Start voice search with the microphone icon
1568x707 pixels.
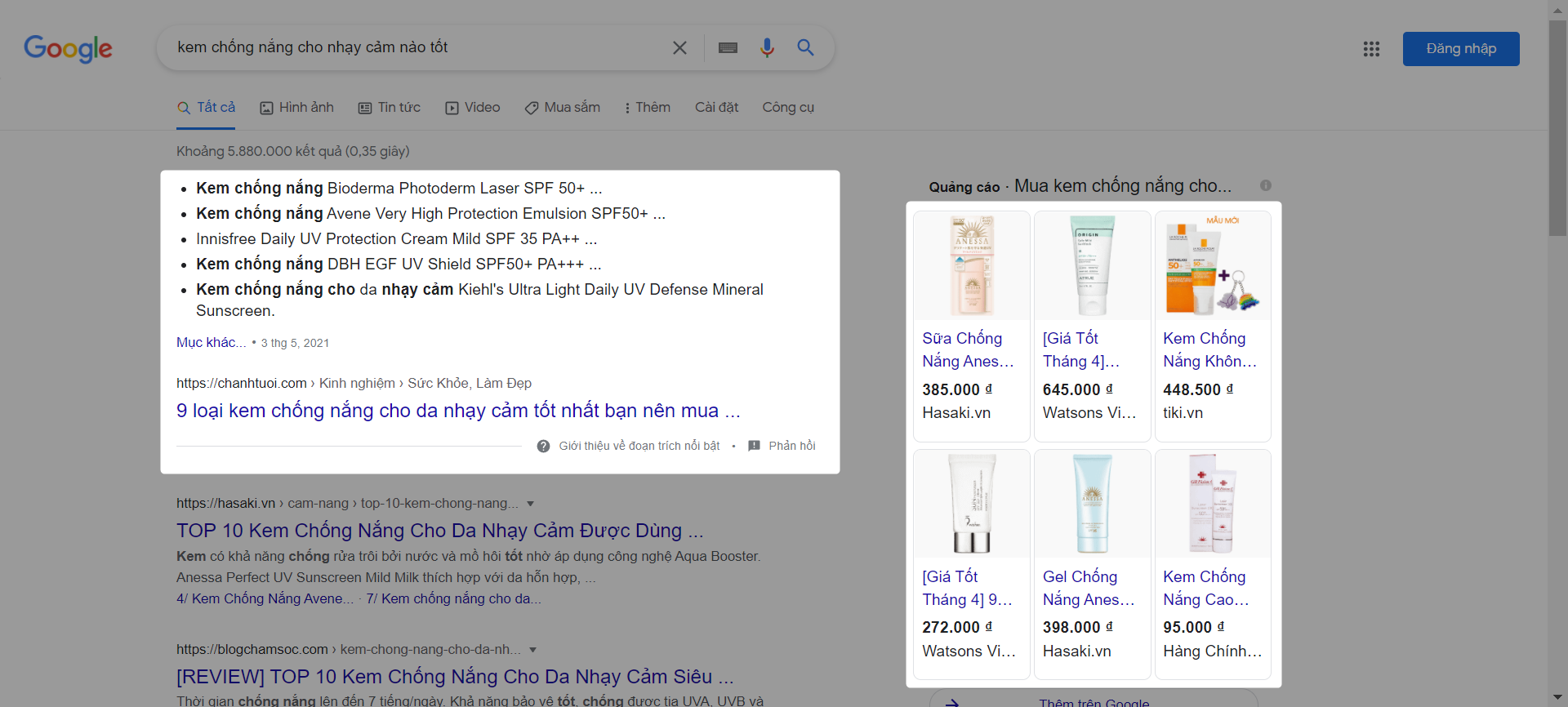(767, 48)
